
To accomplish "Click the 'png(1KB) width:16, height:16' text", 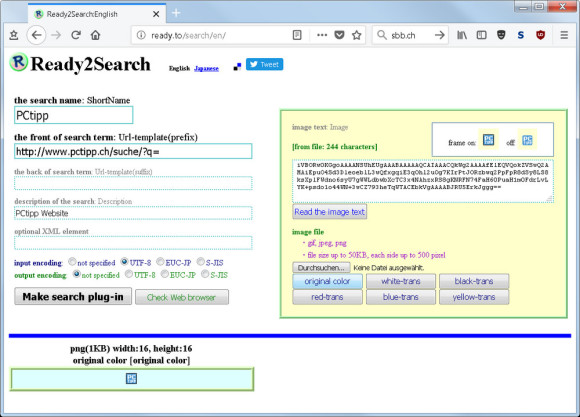I will [x=131, y=348].
